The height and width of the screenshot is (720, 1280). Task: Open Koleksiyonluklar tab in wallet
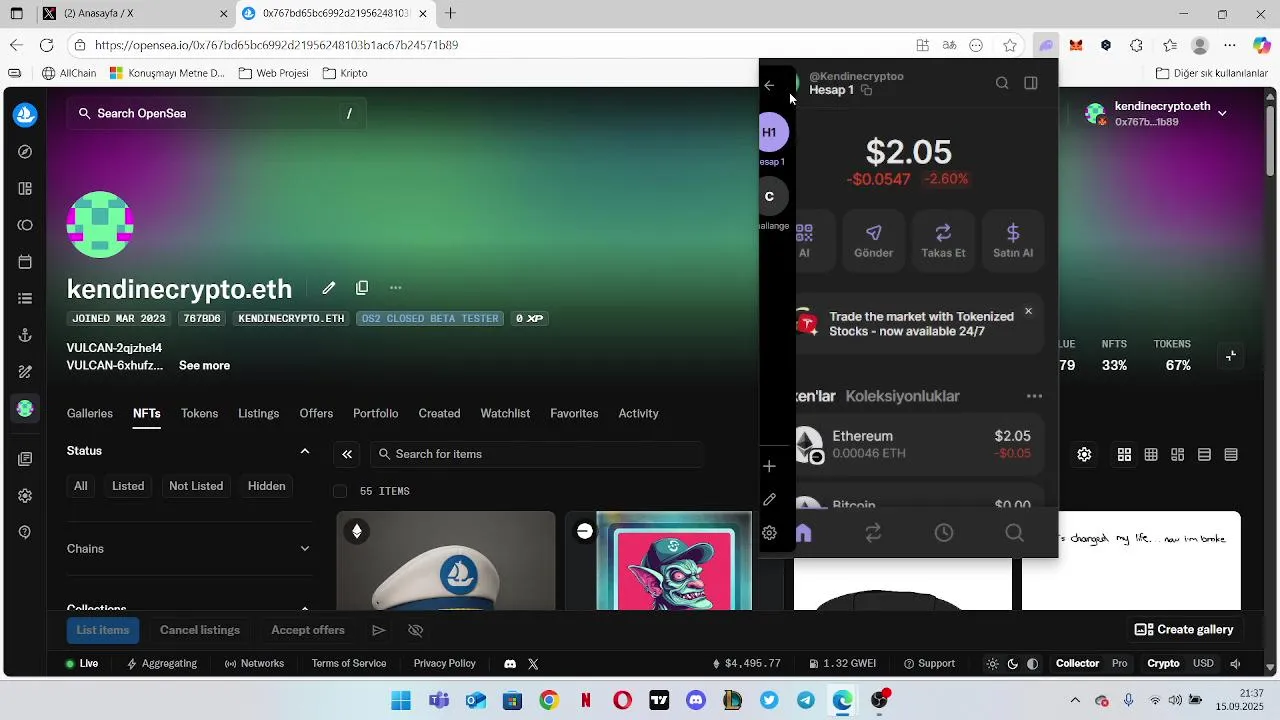902,397
